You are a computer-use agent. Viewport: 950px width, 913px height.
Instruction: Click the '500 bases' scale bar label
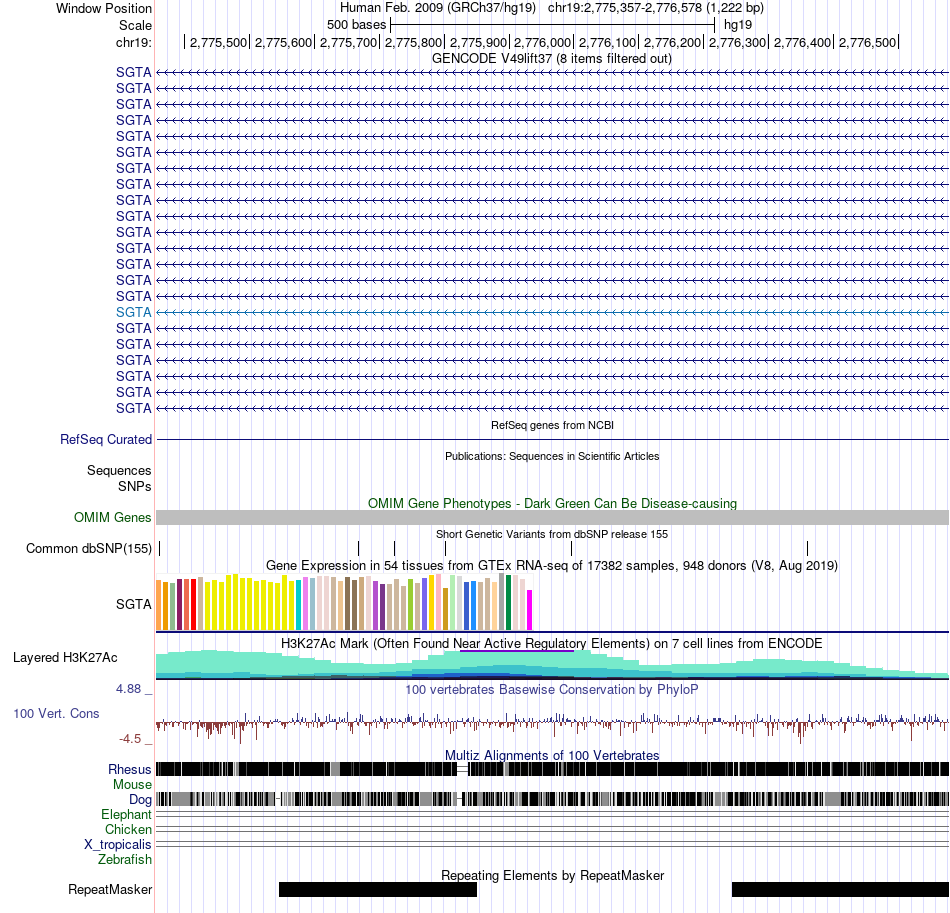point(356,25)
